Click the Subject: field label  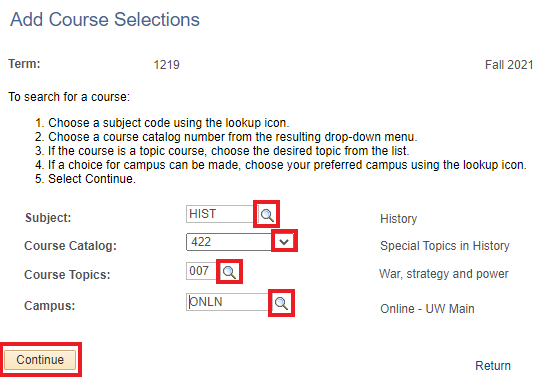[48, 218]
